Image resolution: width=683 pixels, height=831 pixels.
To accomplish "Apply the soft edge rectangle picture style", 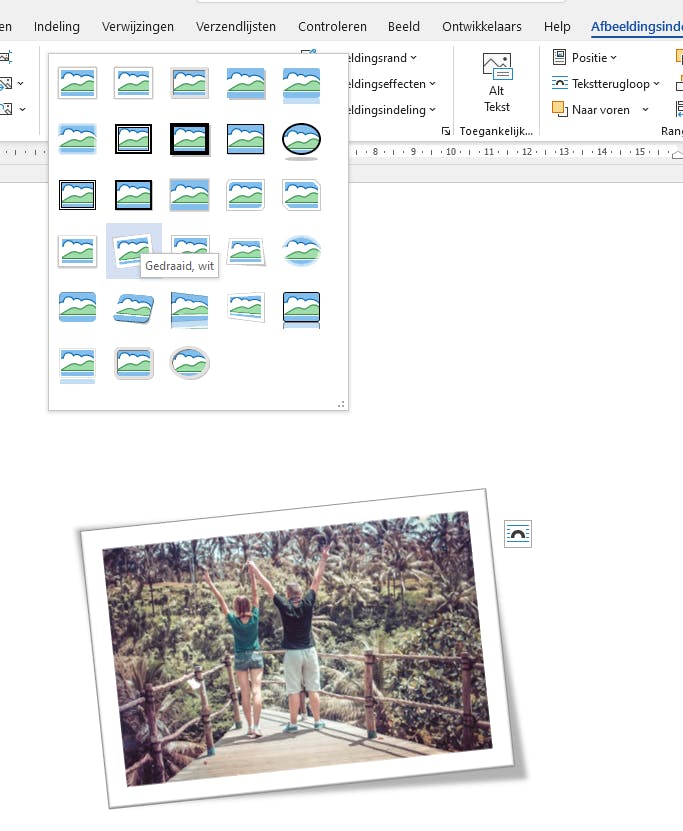I will click(77, 139).
